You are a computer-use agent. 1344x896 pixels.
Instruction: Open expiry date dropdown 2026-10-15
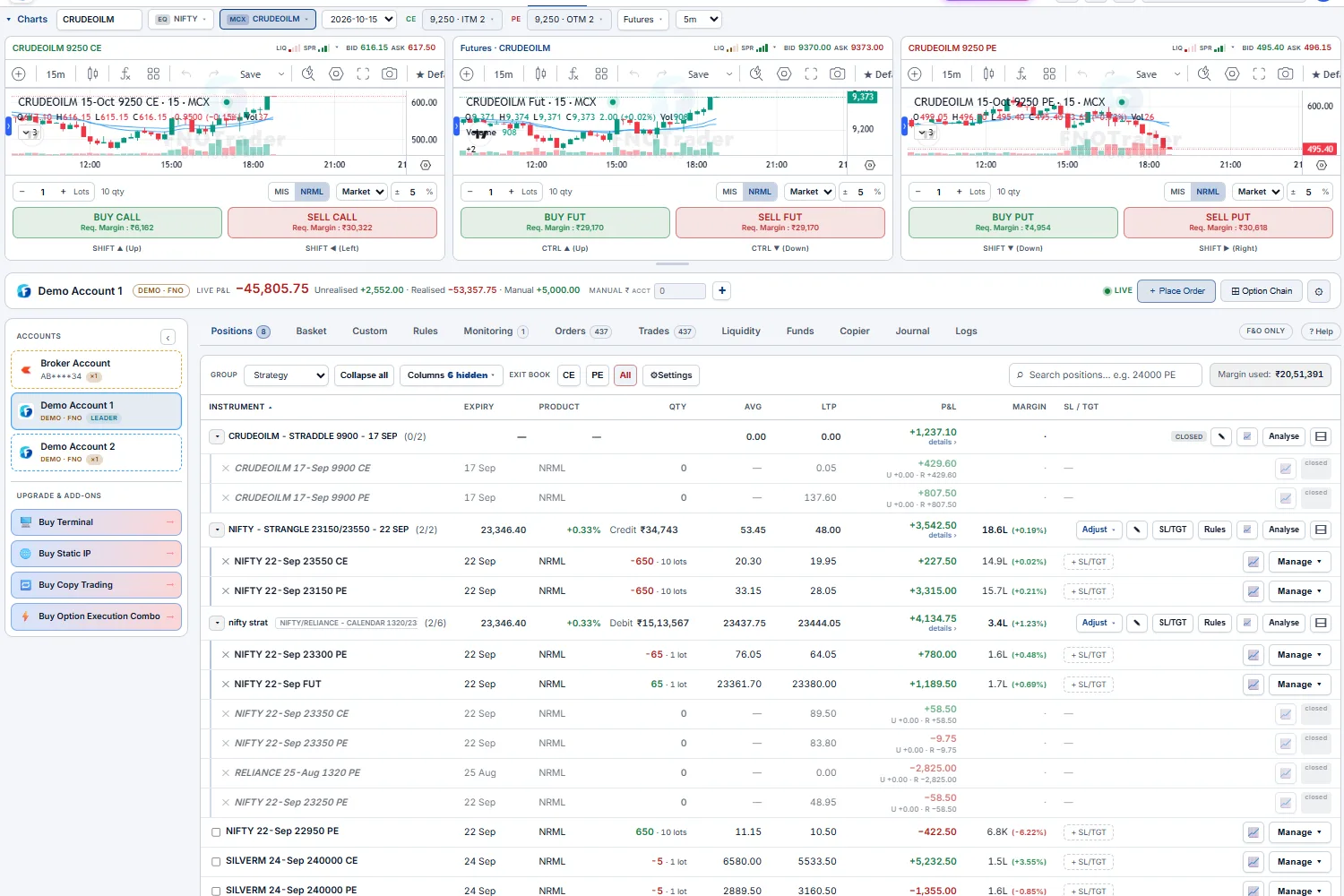tap(360, 19)
